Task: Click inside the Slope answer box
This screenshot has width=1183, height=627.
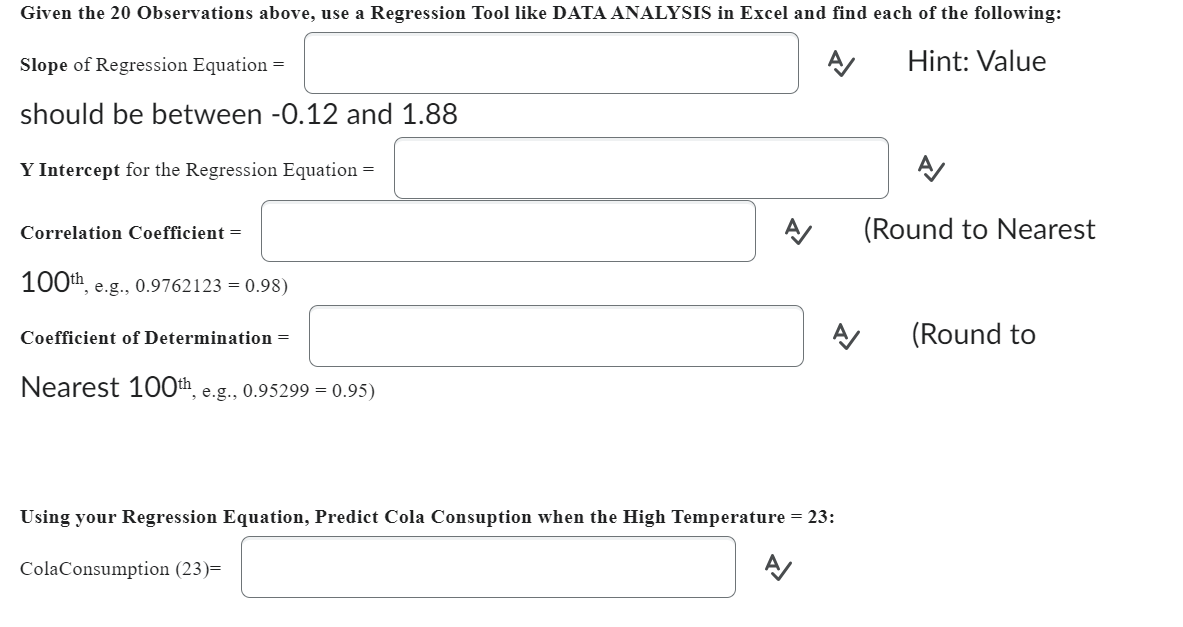Action: [550, 63]
